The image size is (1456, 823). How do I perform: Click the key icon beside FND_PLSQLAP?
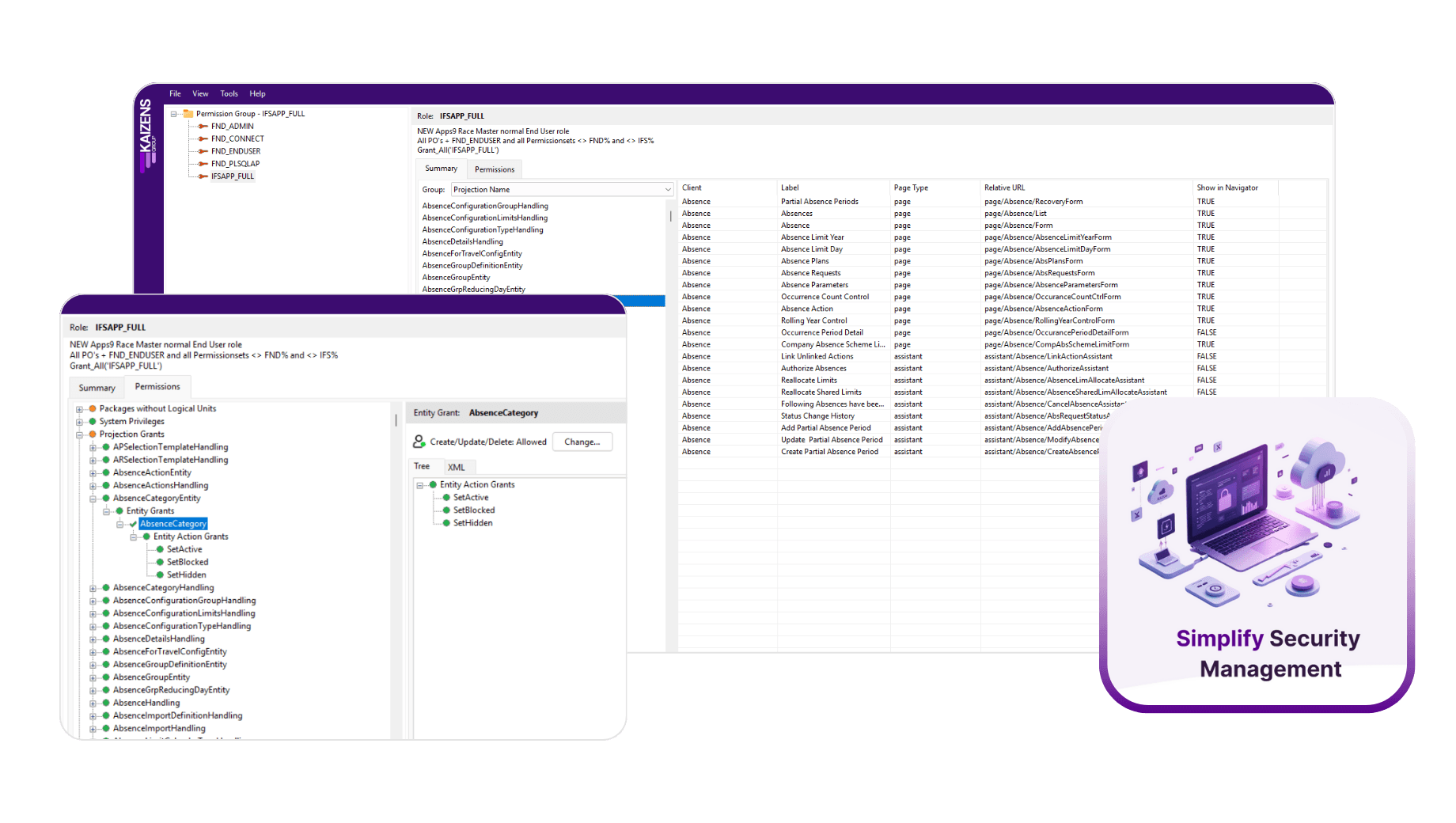coord(203,164)
